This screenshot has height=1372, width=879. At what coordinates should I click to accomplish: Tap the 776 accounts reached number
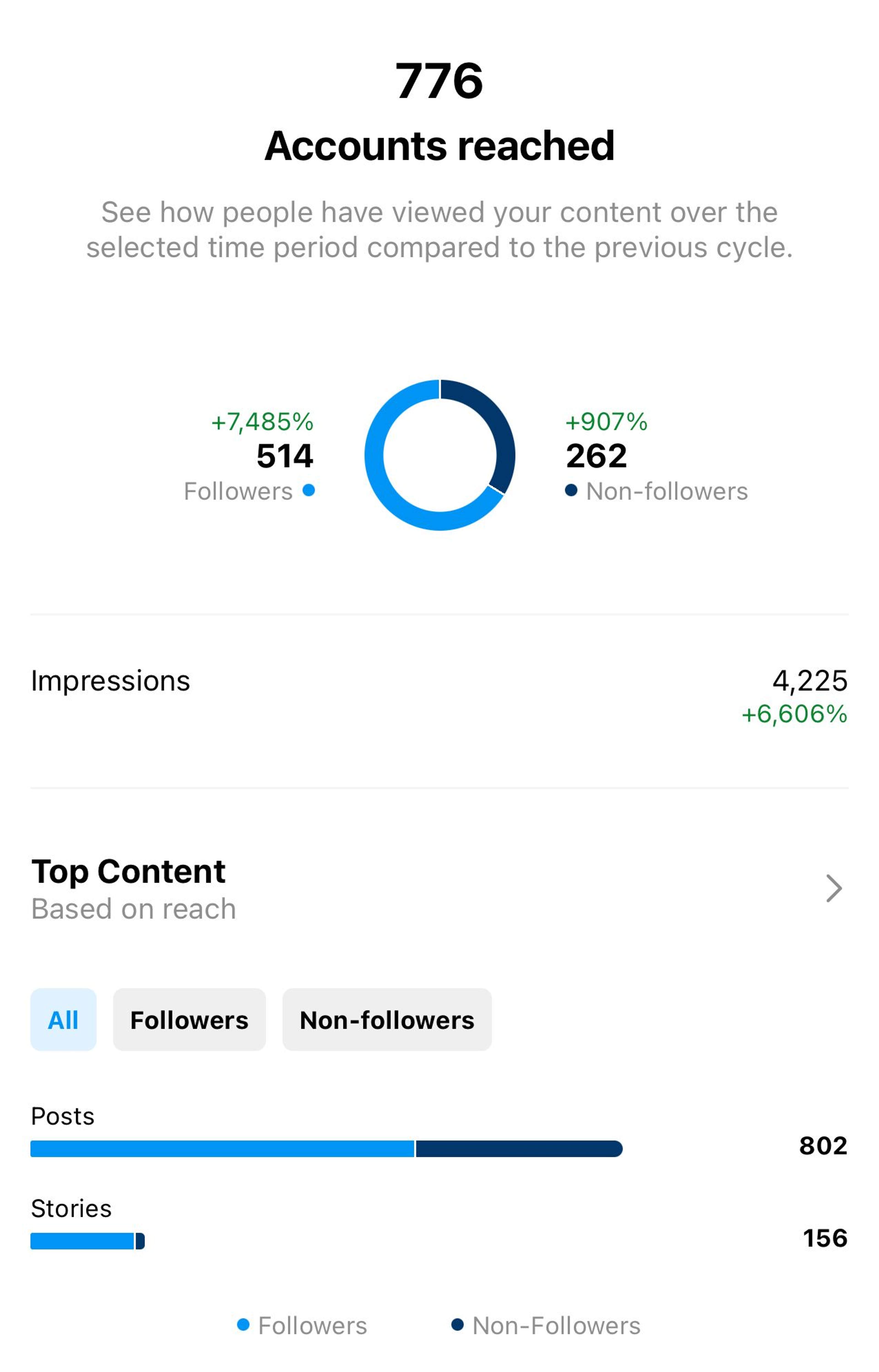coord(439,81)
